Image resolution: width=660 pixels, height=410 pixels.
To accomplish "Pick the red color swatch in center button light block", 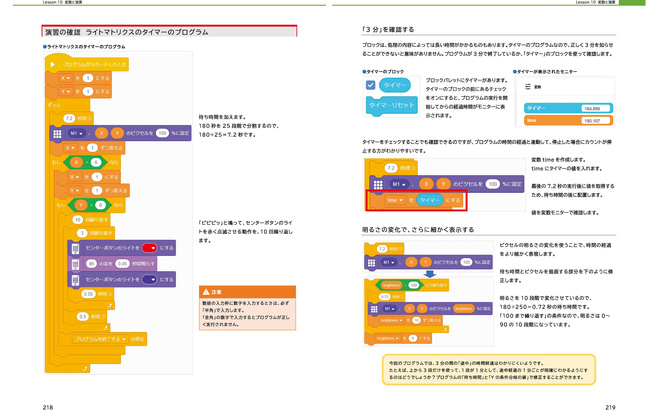I will (x=148, y=248).
